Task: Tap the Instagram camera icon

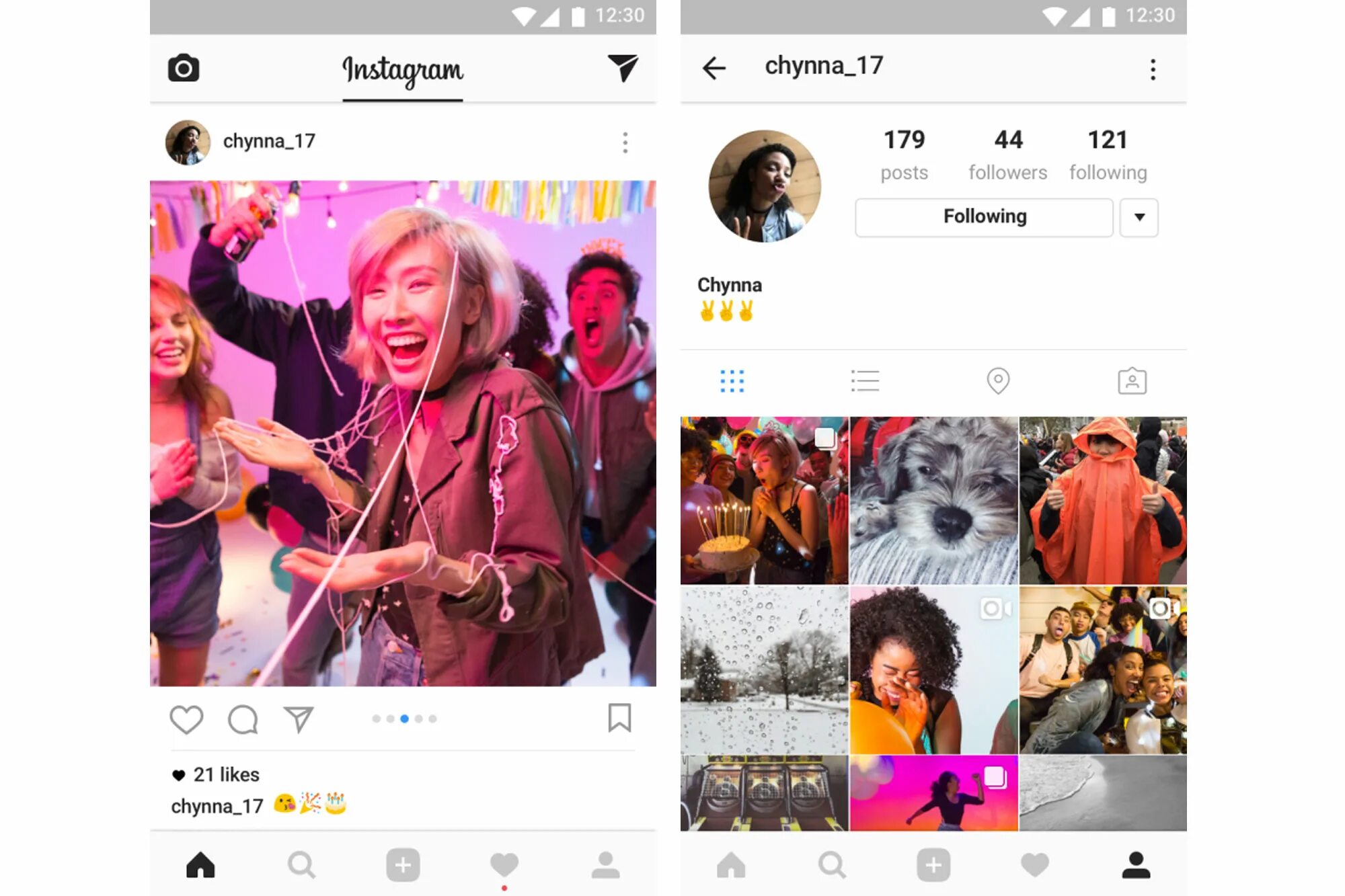Action: point(184,67)
